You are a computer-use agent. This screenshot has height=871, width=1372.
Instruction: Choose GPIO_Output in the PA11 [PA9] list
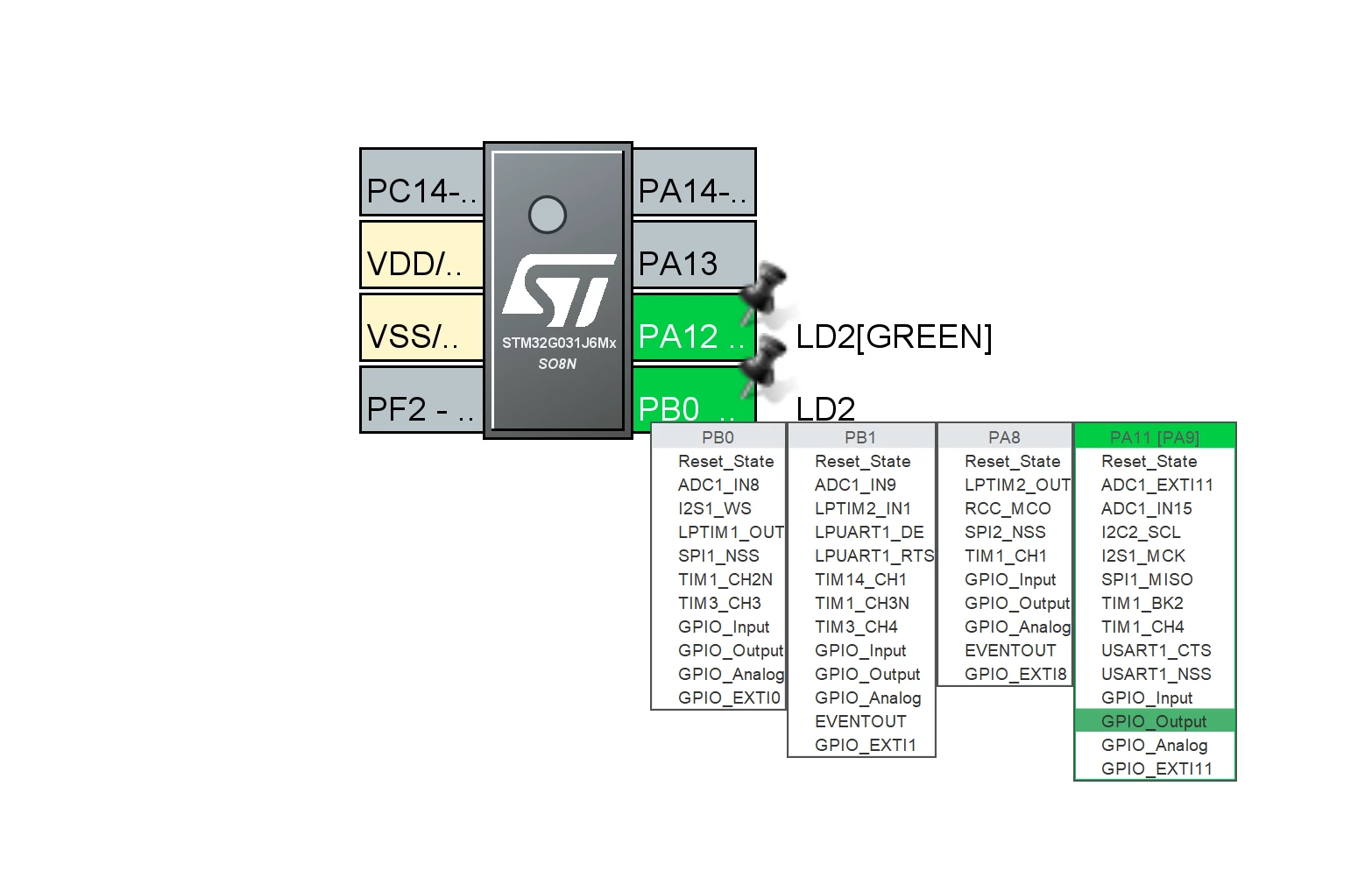point(1155,721)
